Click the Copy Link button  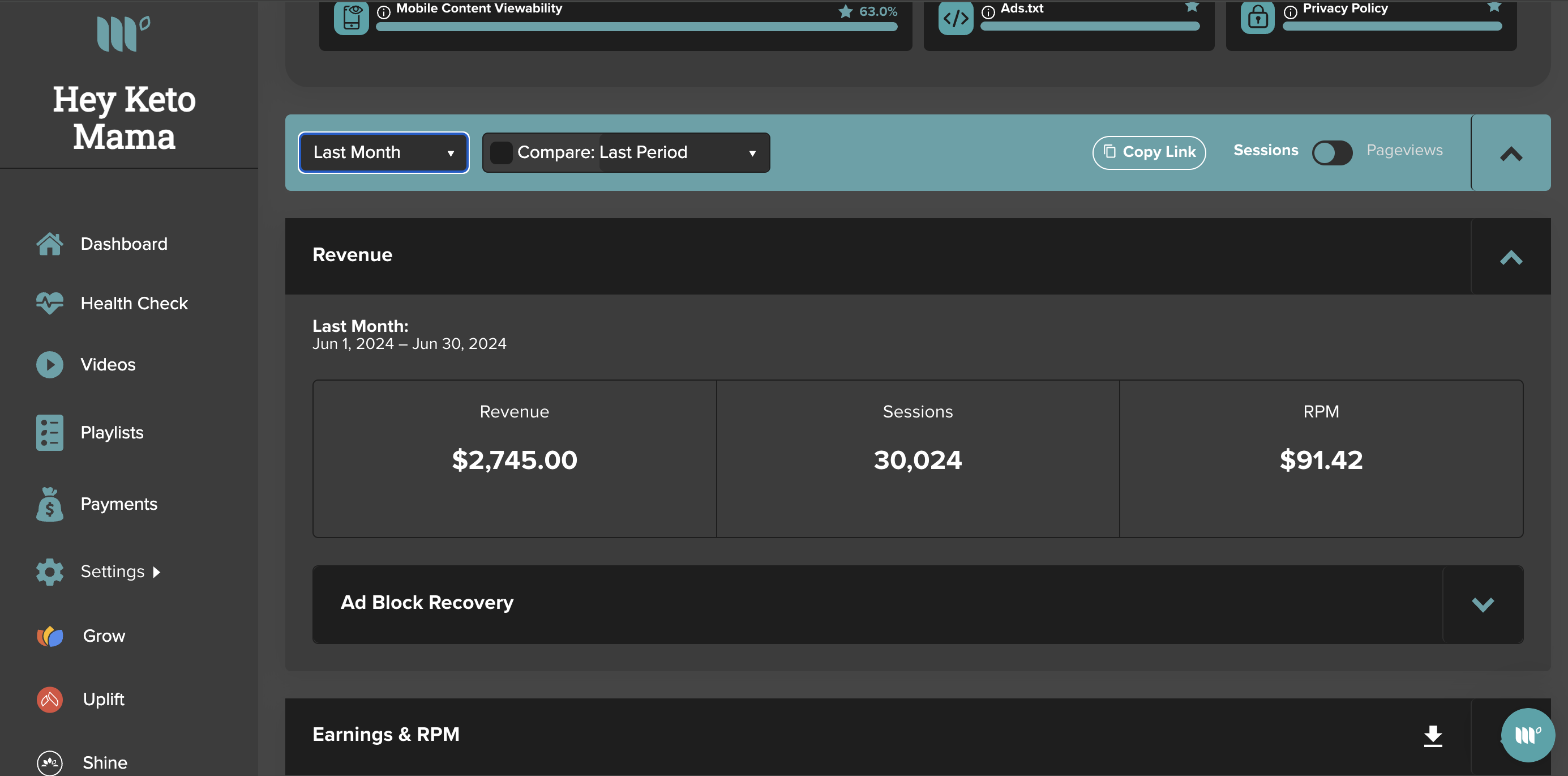point(1149,152)
